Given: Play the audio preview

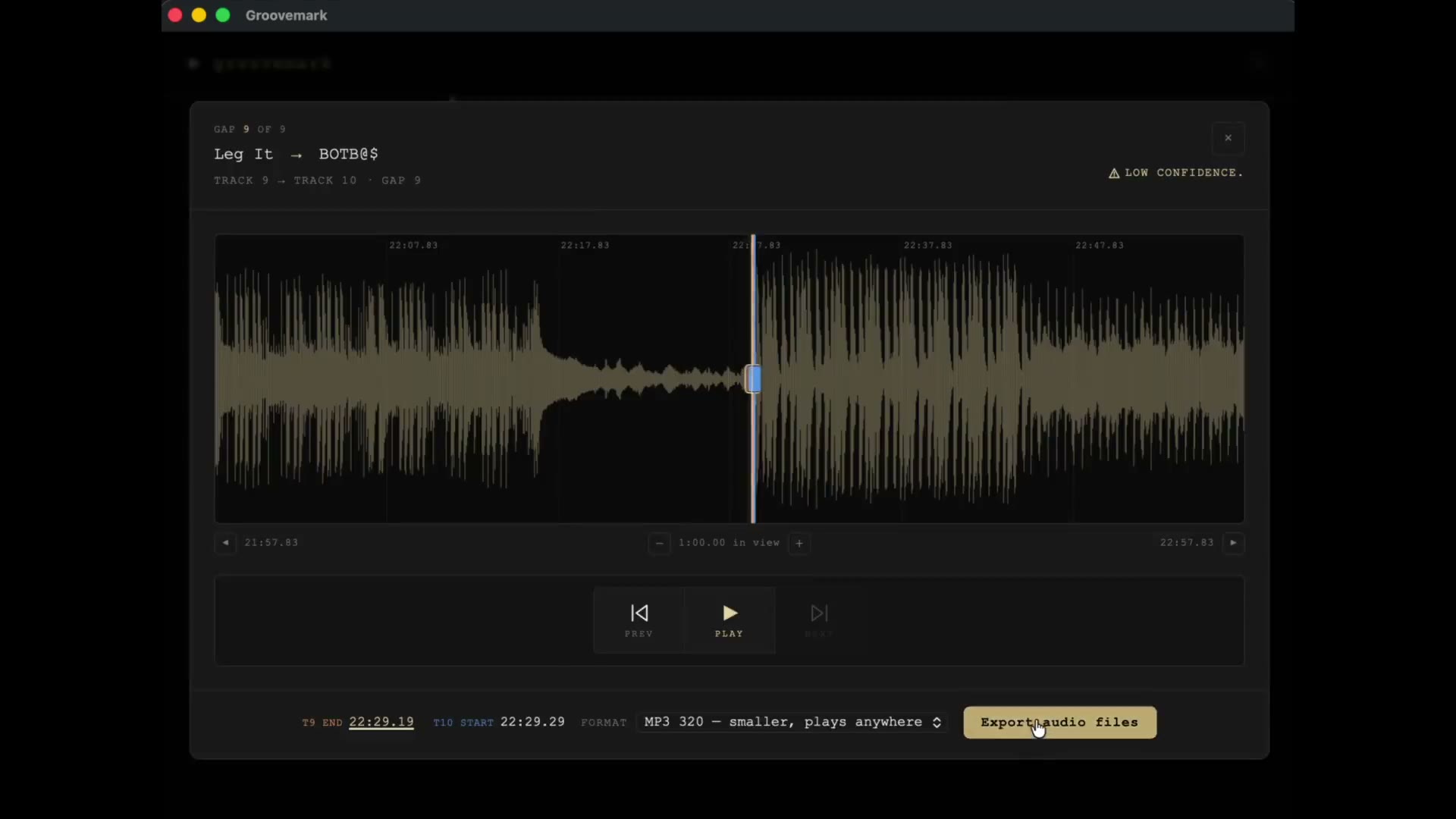Looking at the screenshot, I should point(730,620).
